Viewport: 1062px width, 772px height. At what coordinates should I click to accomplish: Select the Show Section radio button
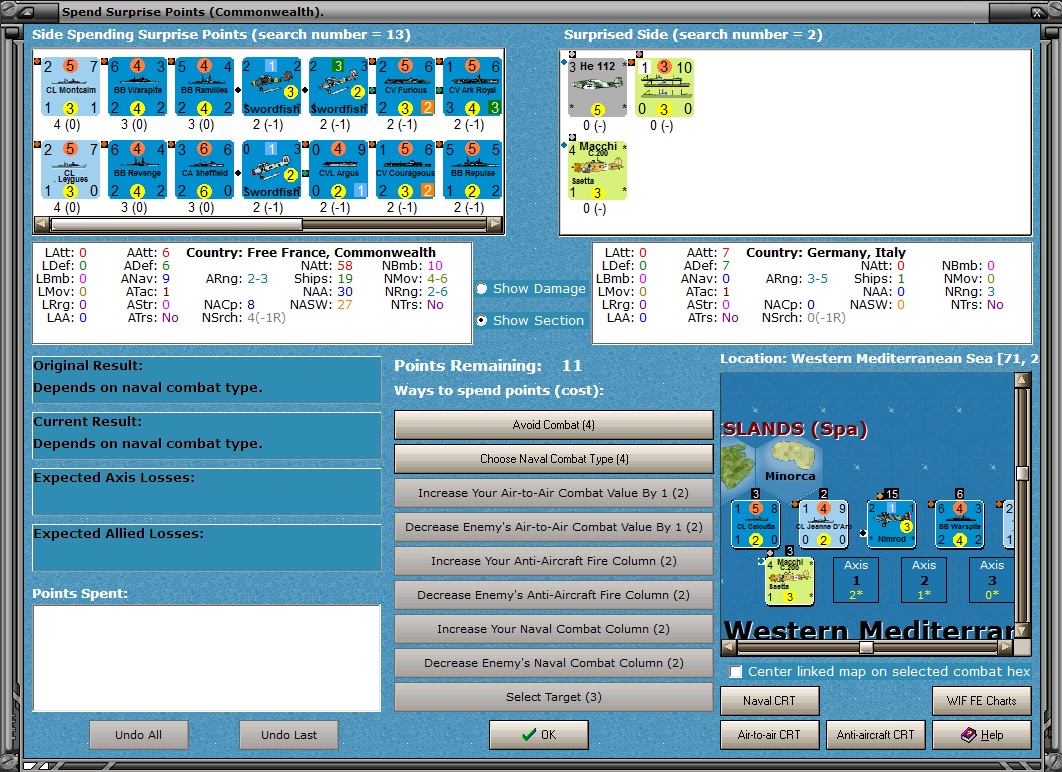482,320
